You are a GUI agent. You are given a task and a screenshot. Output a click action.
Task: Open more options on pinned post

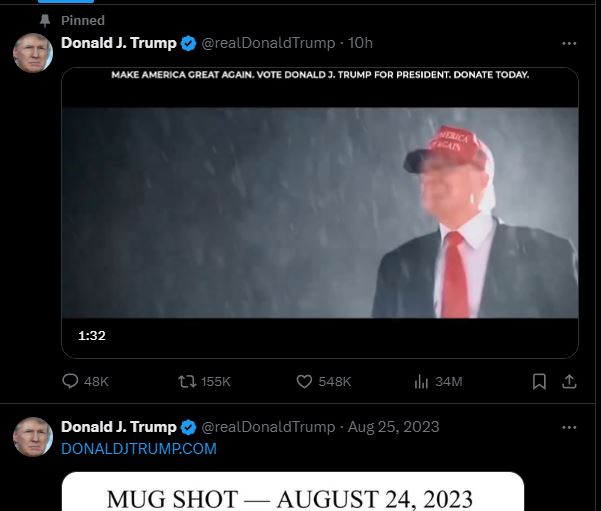[569, 43]
